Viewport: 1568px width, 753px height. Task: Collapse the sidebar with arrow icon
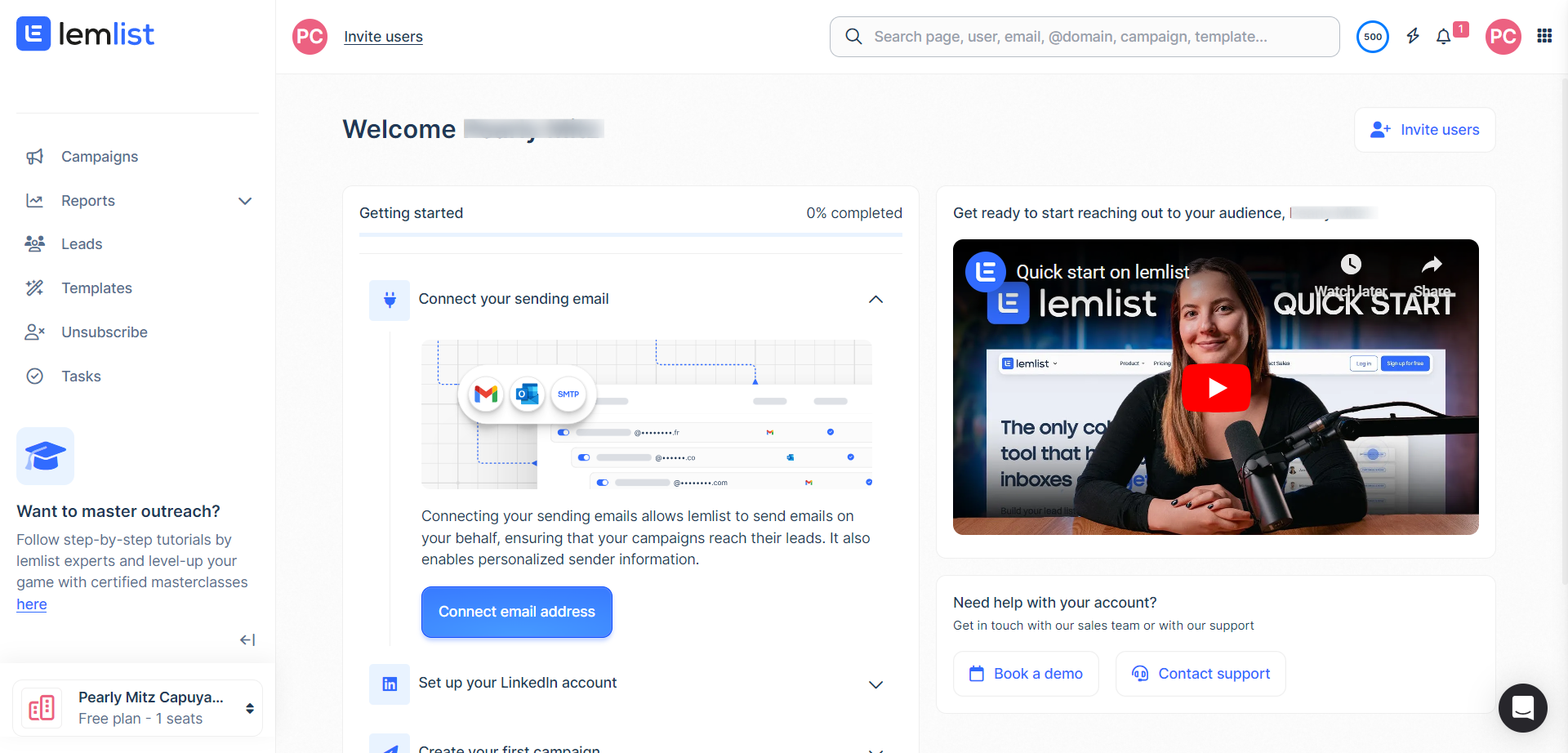[x=247, y=640]
